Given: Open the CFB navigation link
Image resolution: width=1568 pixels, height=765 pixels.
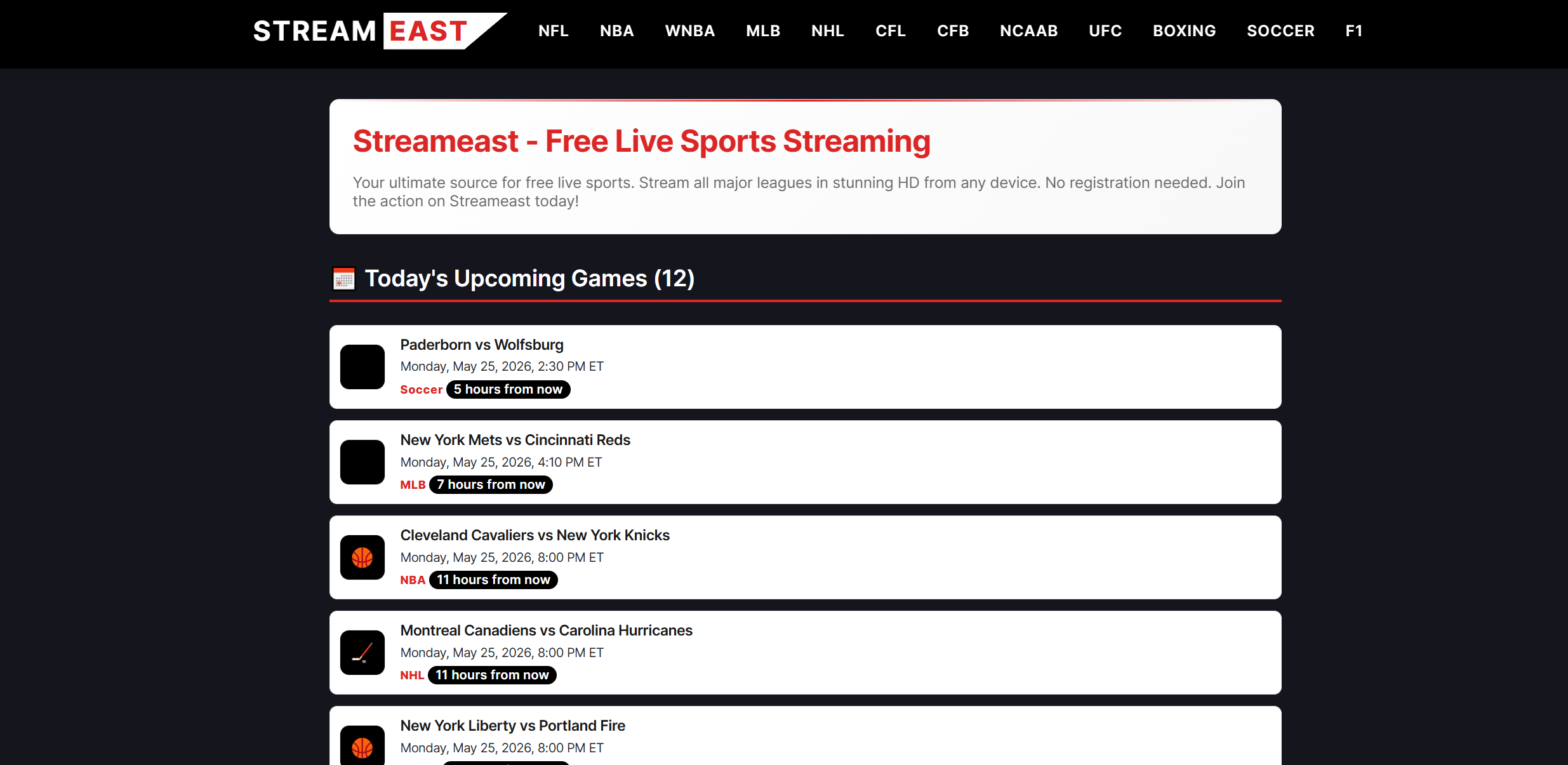Looking at the screenshot, I should 953,31.
